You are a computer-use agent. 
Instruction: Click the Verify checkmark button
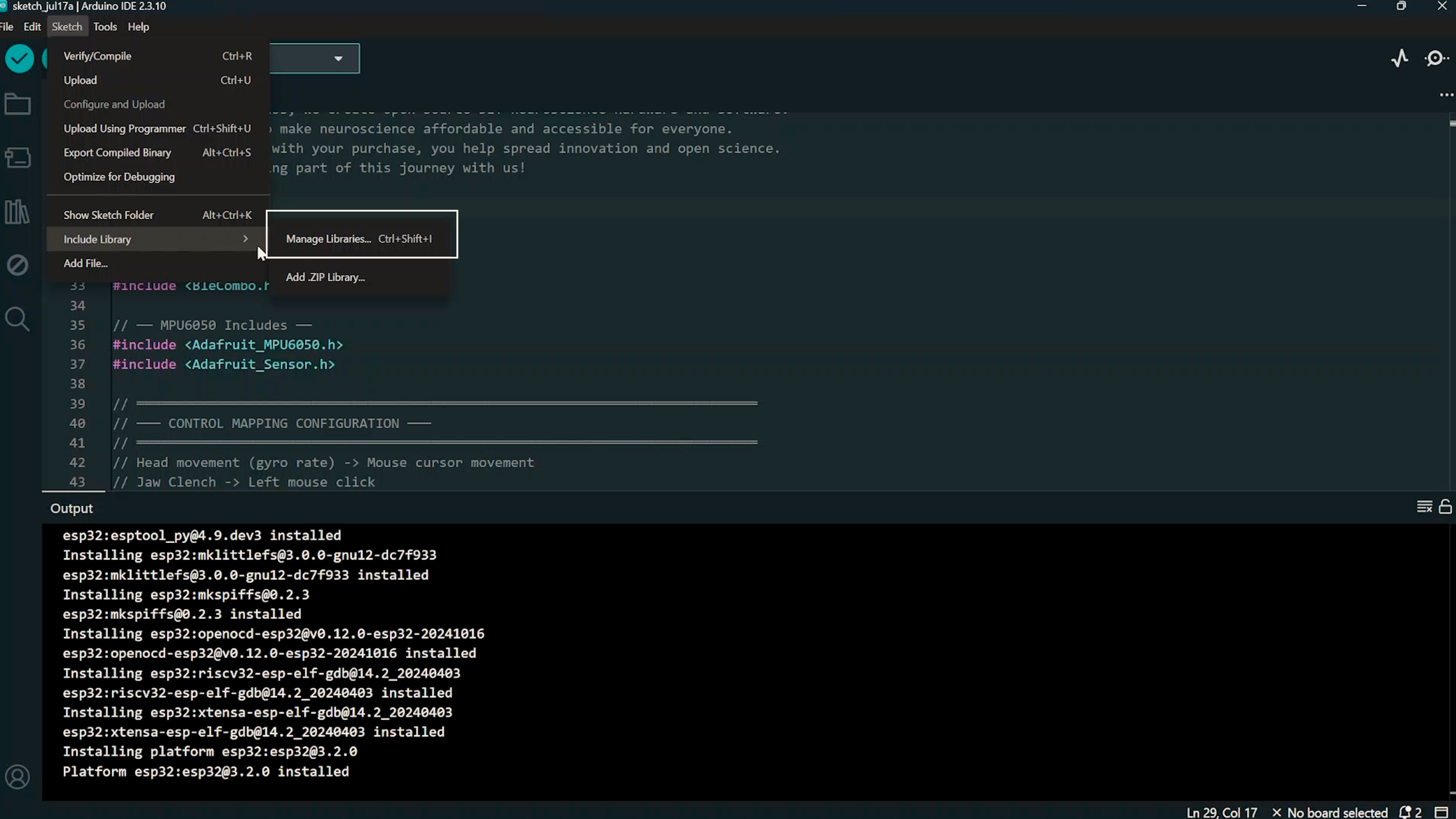(x=19, y=59)
